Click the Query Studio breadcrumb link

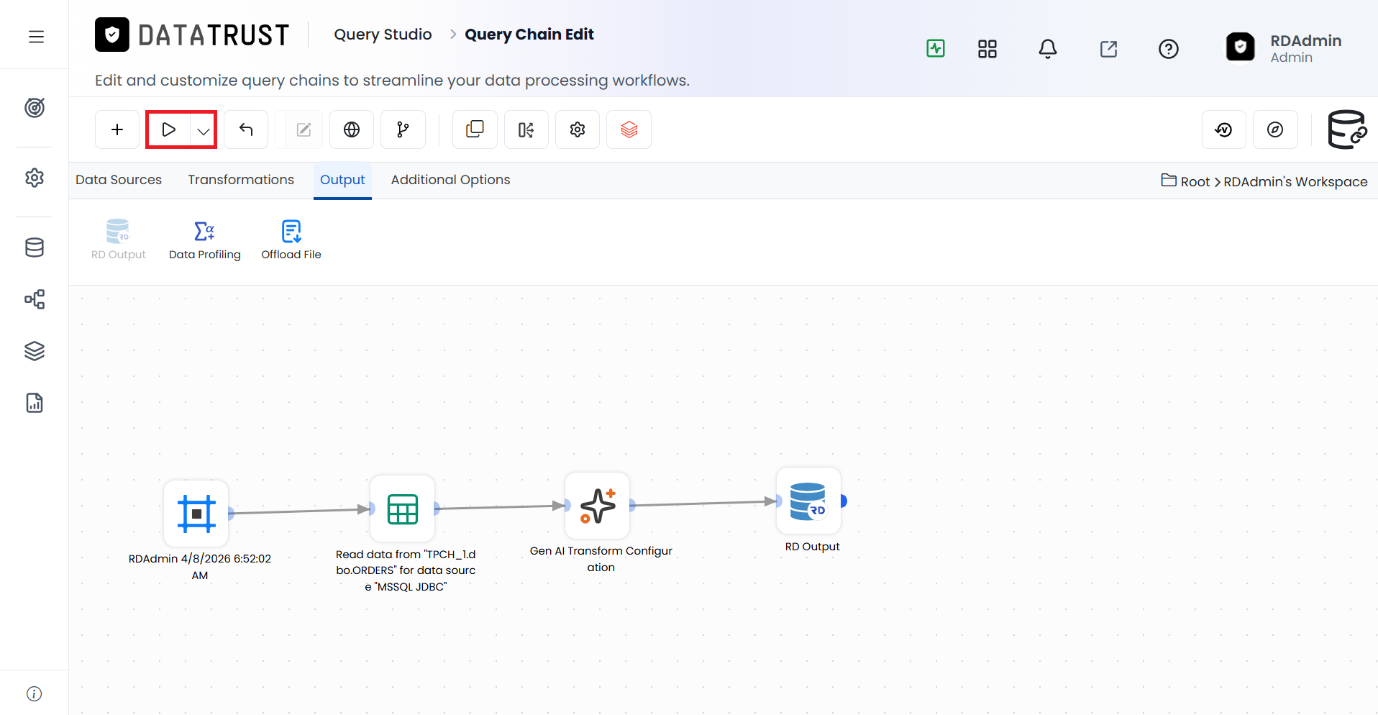click(x=383, y=34)
